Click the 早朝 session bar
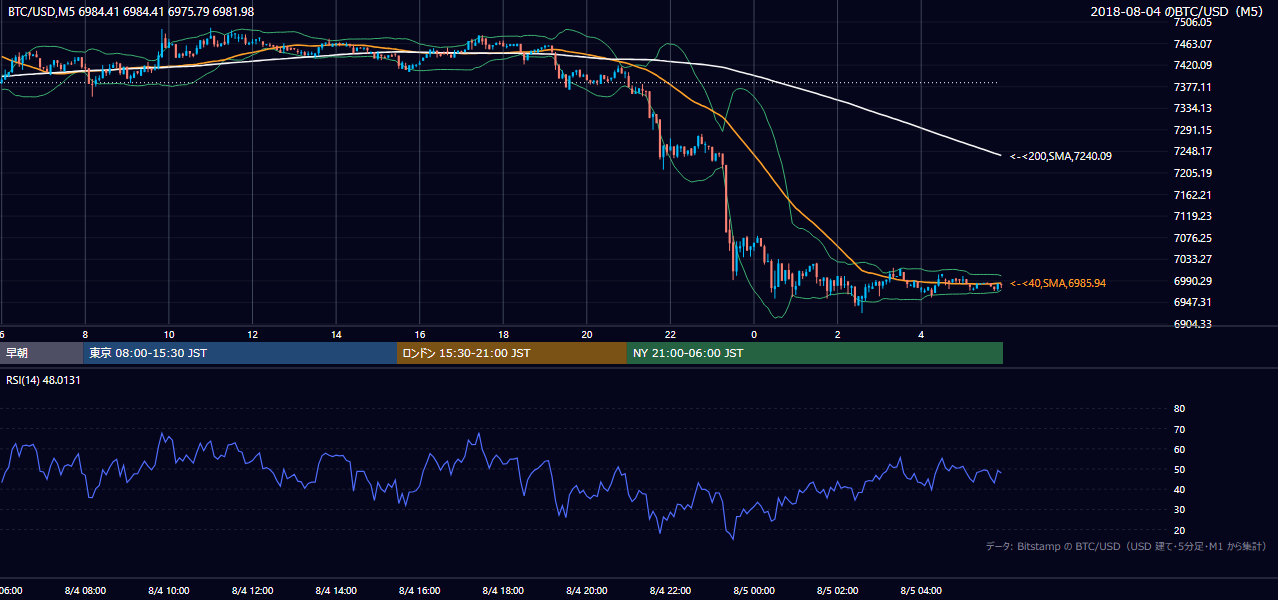This screenshot has width=1278, height=600. 42,353
